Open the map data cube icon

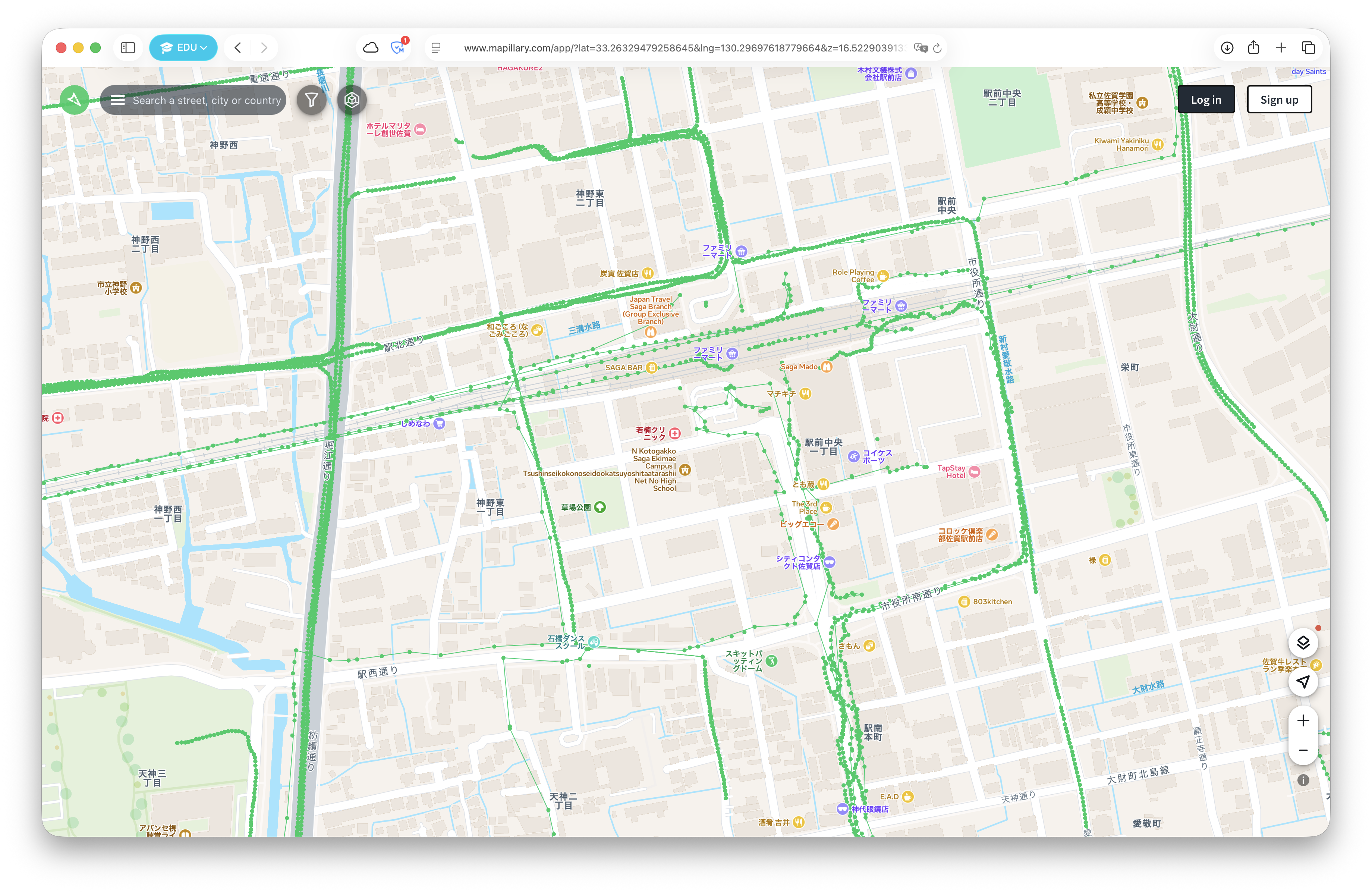tap(352, 100)
